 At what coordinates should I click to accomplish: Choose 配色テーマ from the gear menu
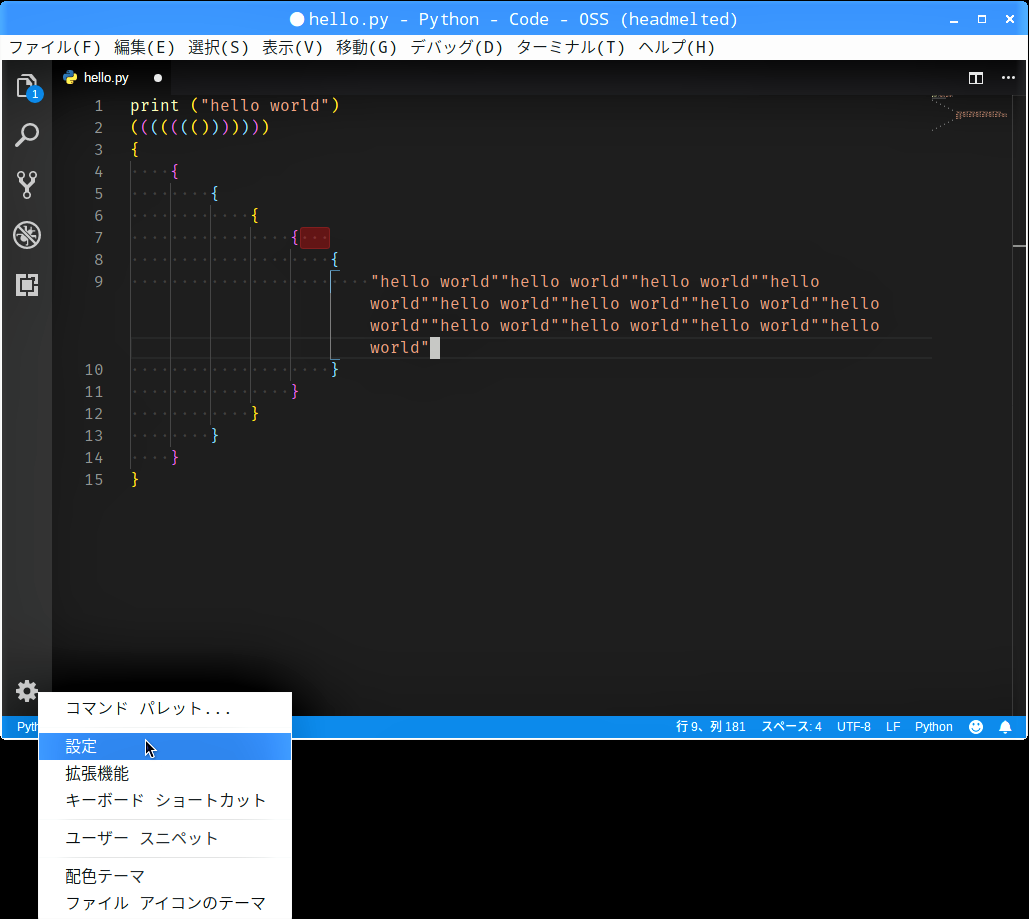tap(165, 876)
